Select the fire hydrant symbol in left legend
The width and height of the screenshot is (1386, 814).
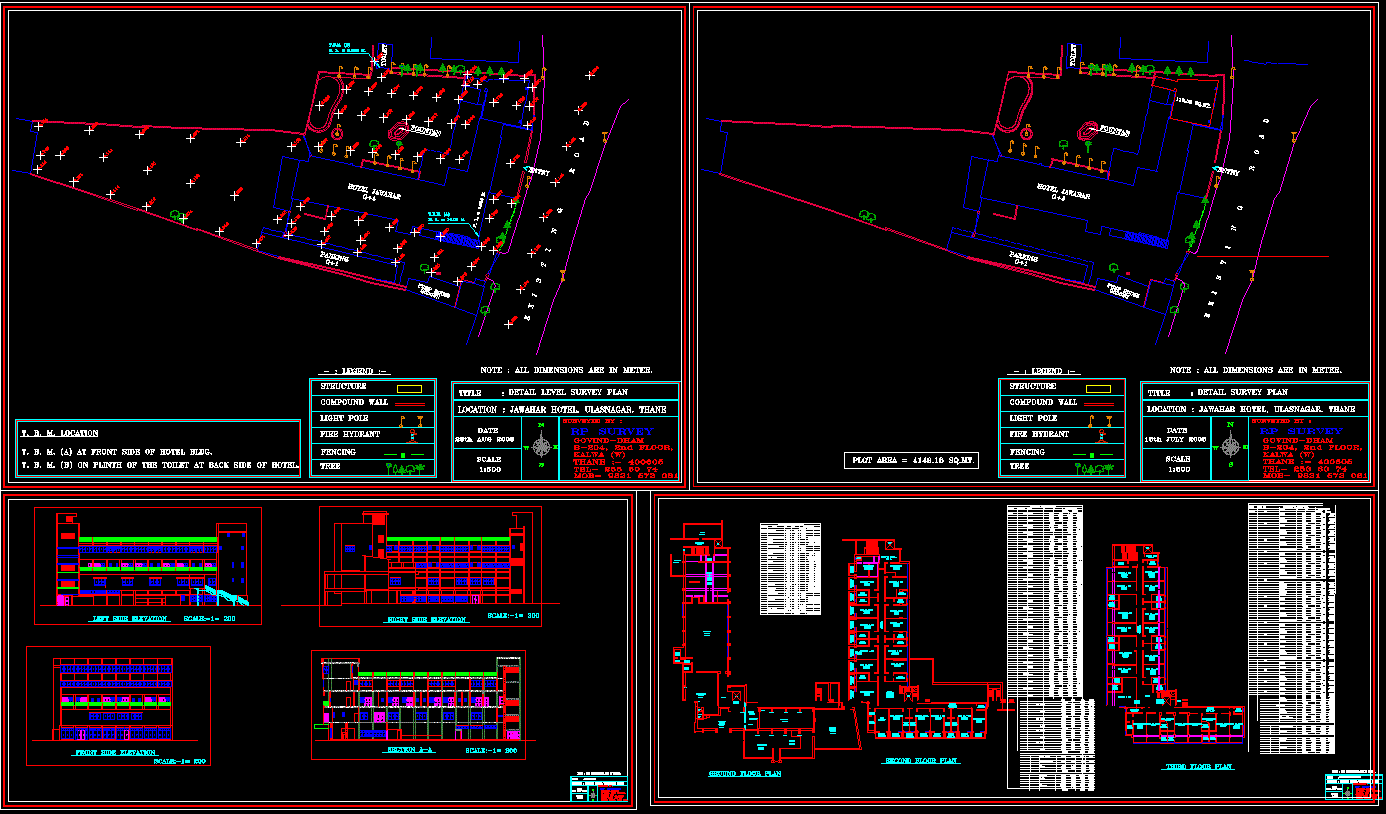click(x=411, y=436)
